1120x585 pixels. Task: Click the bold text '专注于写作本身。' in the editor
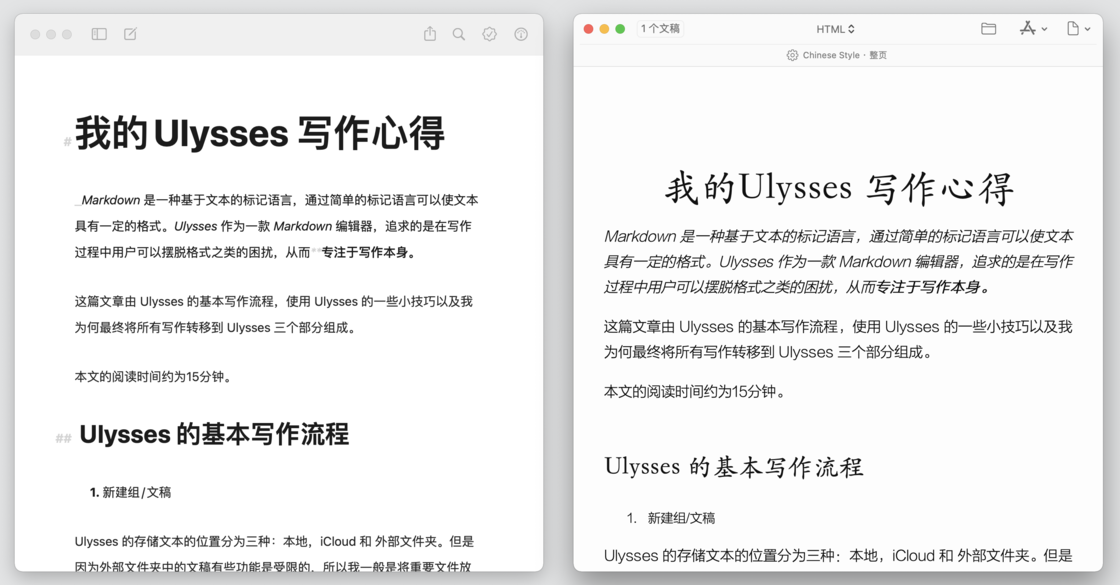369,253
